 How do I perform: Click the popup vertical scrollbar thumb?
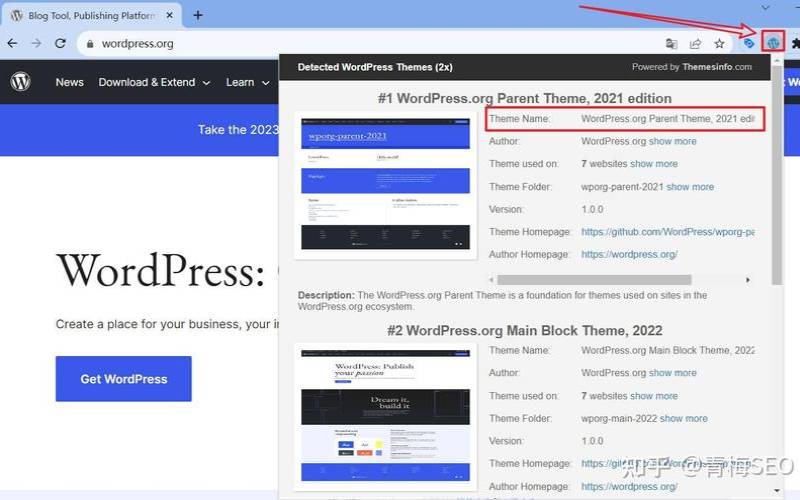[x=777, y=173]
